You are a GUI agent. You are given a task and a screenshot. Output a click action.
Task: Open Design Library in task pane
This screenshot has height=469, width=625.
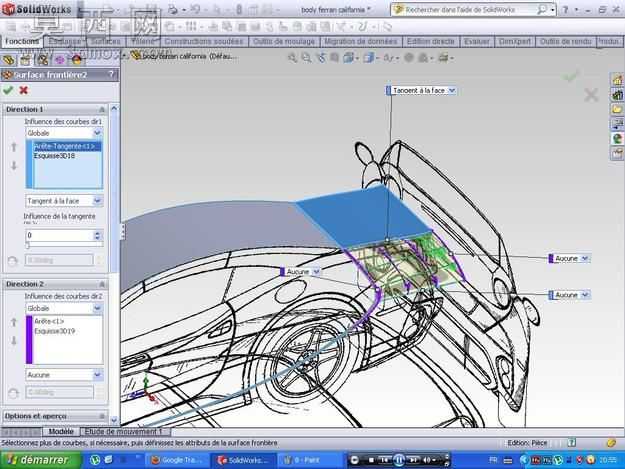pyautogui.click(x=617, y=95)
